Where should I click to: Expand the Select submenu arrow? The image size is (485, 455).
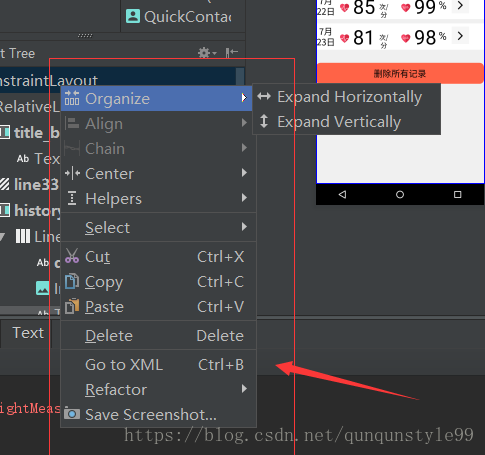point(244,227)
